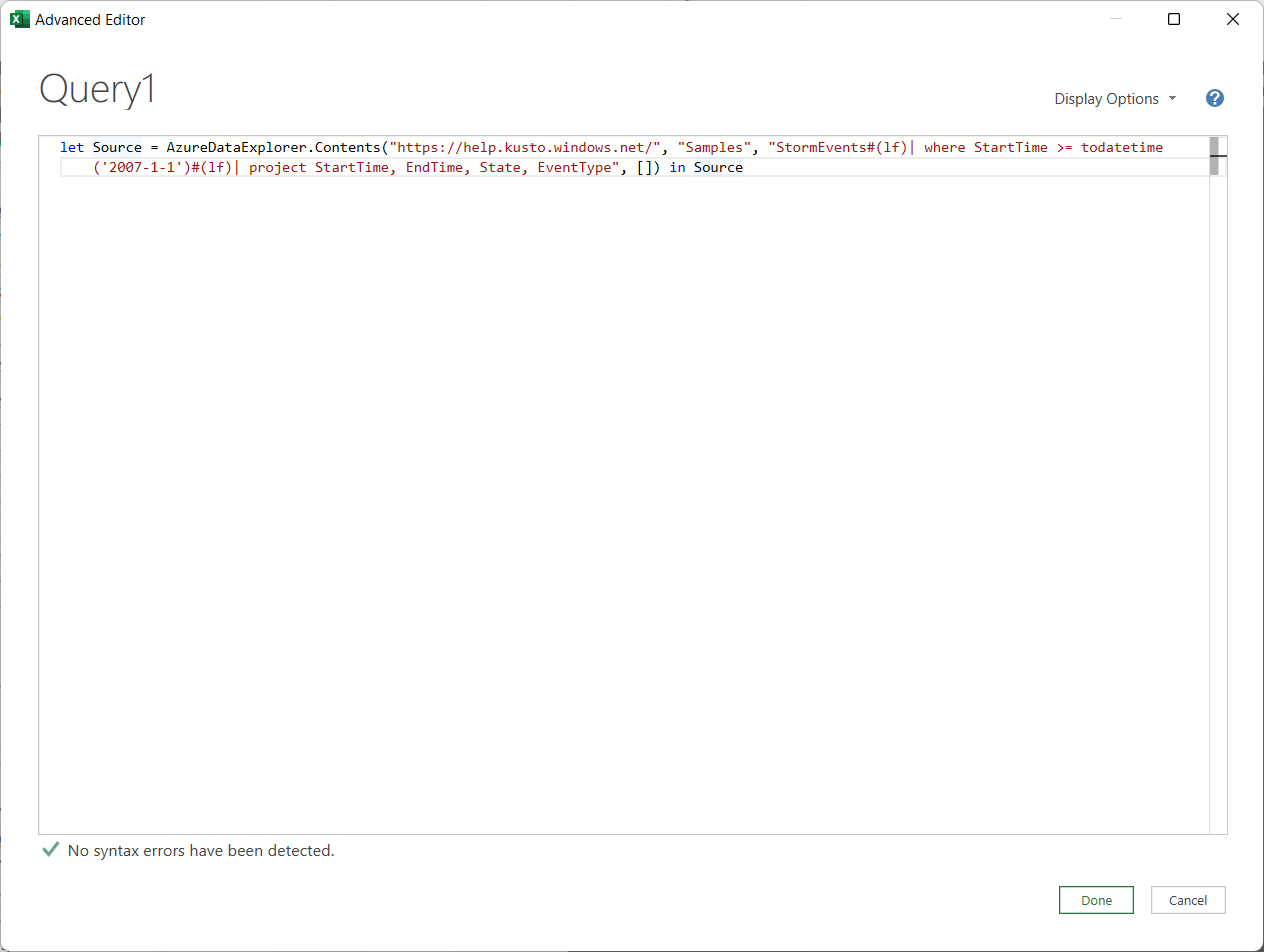Click the Excel icon in title bar
This screenshot has width=1264, height=952.
click(19, 19)
